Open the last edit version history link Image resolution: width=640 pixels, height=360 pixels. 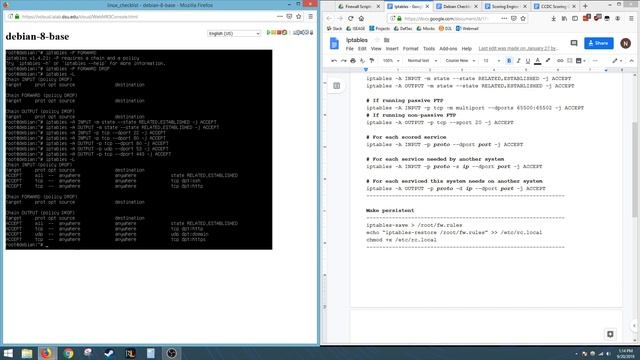(x=518, y=49)
